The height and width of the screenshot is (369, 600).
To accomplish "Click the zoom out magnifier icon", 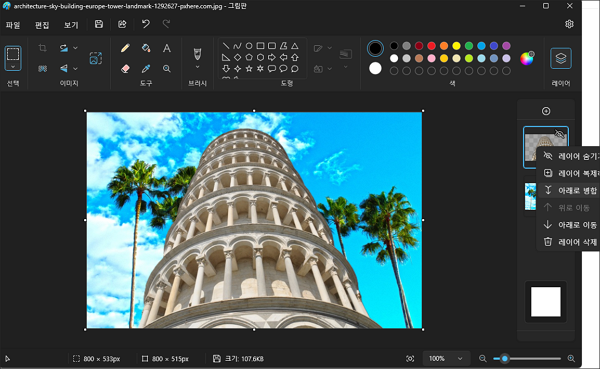I will point(483,359).
